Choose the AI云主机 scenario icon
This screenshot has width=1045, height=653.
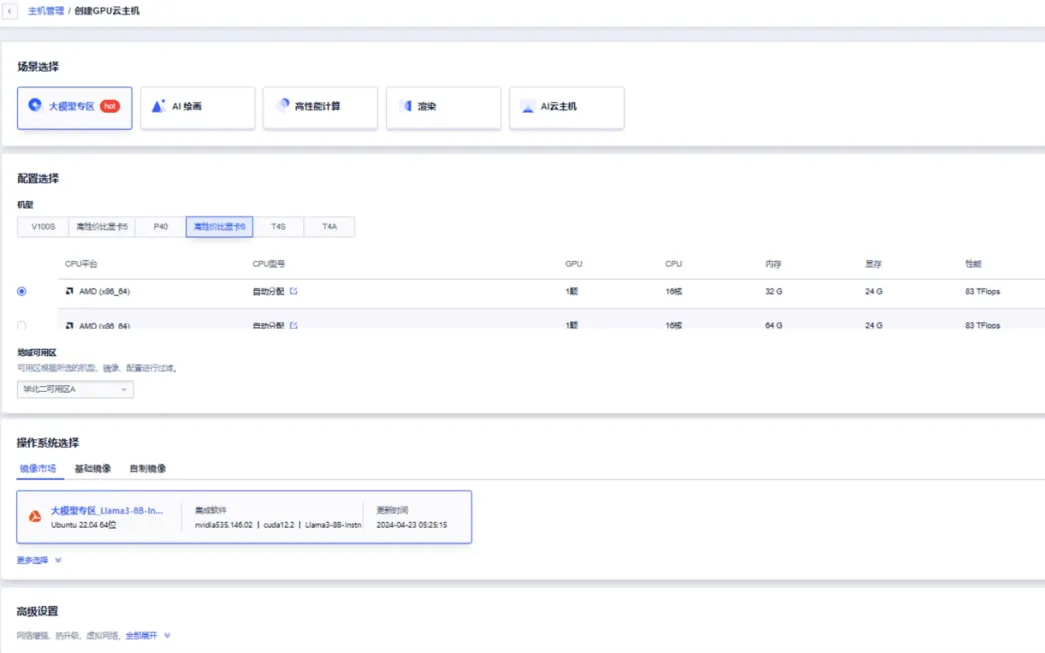coord(528,106)
